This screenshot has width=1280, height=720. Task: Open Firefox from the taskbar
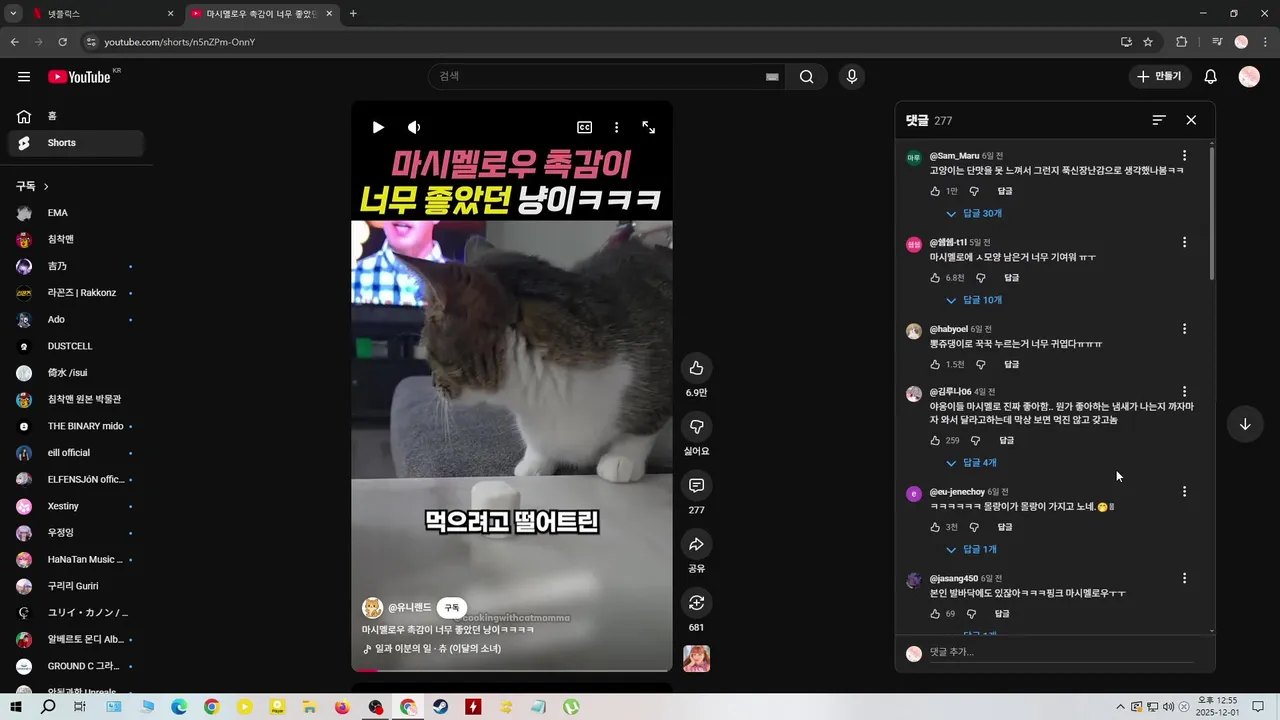click(x=342, y=707)
